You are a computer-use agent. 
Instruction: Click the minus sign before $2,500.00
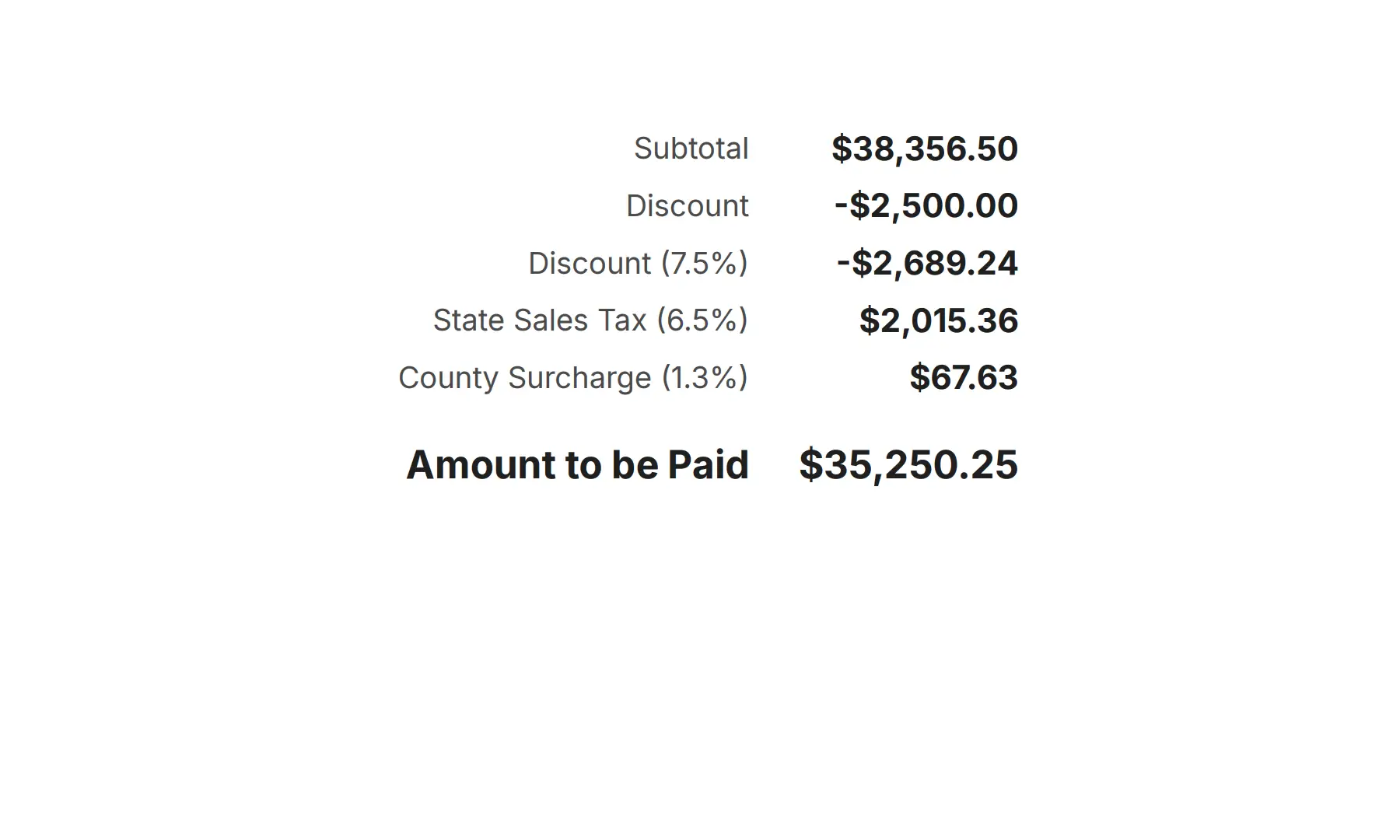click(841, 206)
